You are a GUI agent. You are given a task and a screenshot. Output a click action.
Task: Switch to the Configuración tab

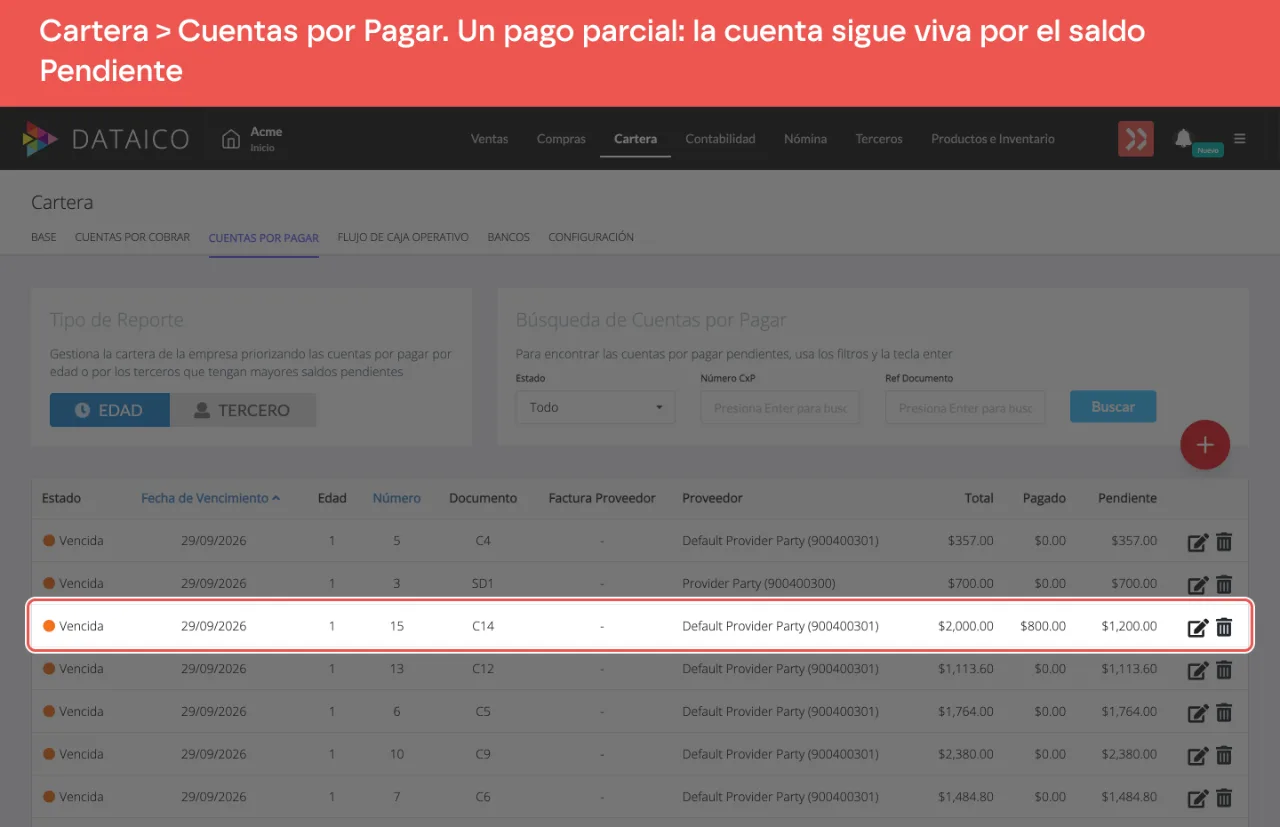(591, 238)
